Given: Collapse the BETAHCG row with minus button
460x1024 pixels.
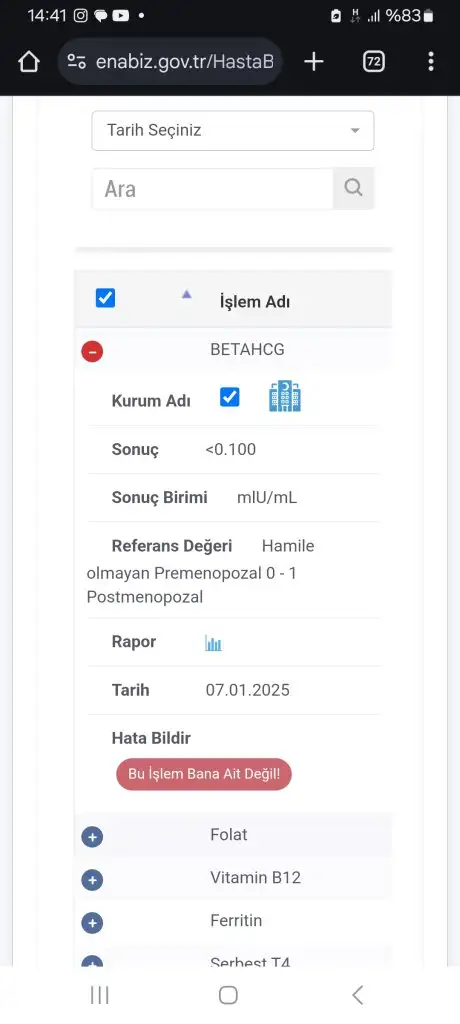Looking at the screenshot, I should coord(92,351).
